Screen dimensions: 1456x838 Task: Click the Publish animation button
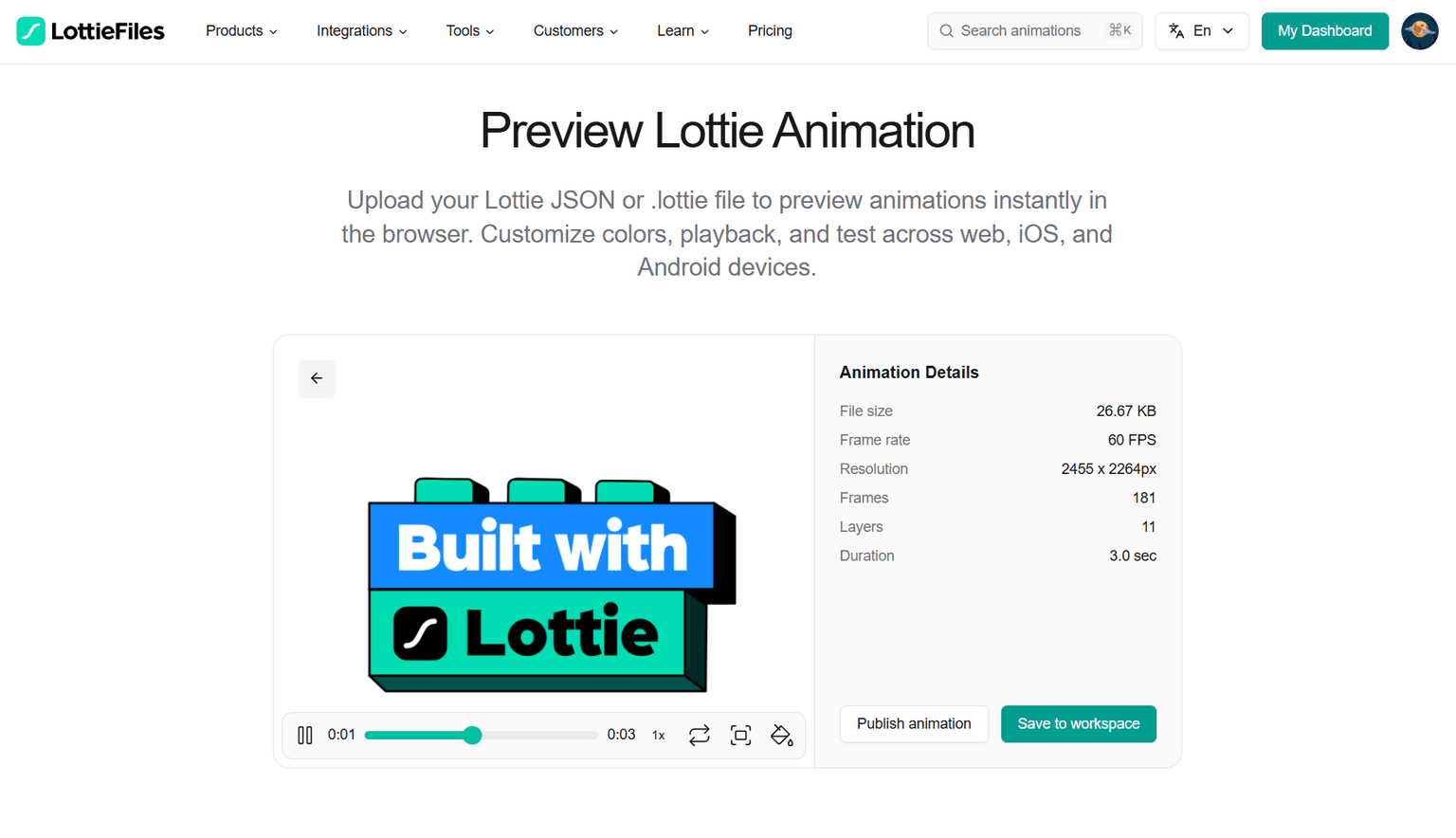point(914,723)
